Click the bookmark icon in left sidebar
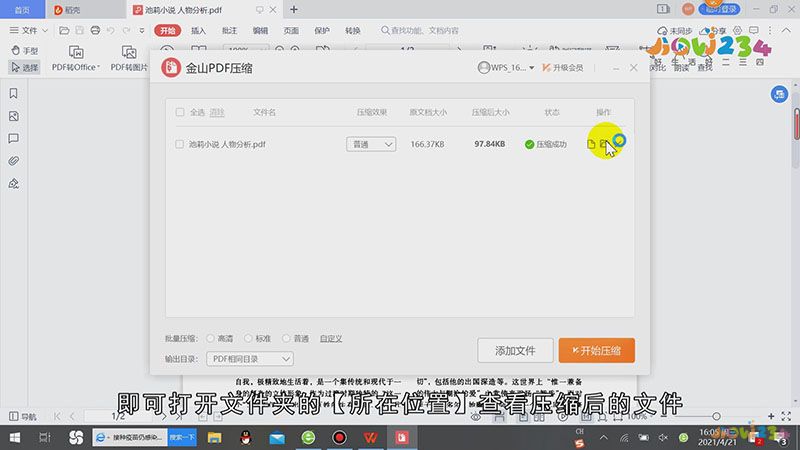Viewport: 800px width, 450px height. click(x=14, y=93)
